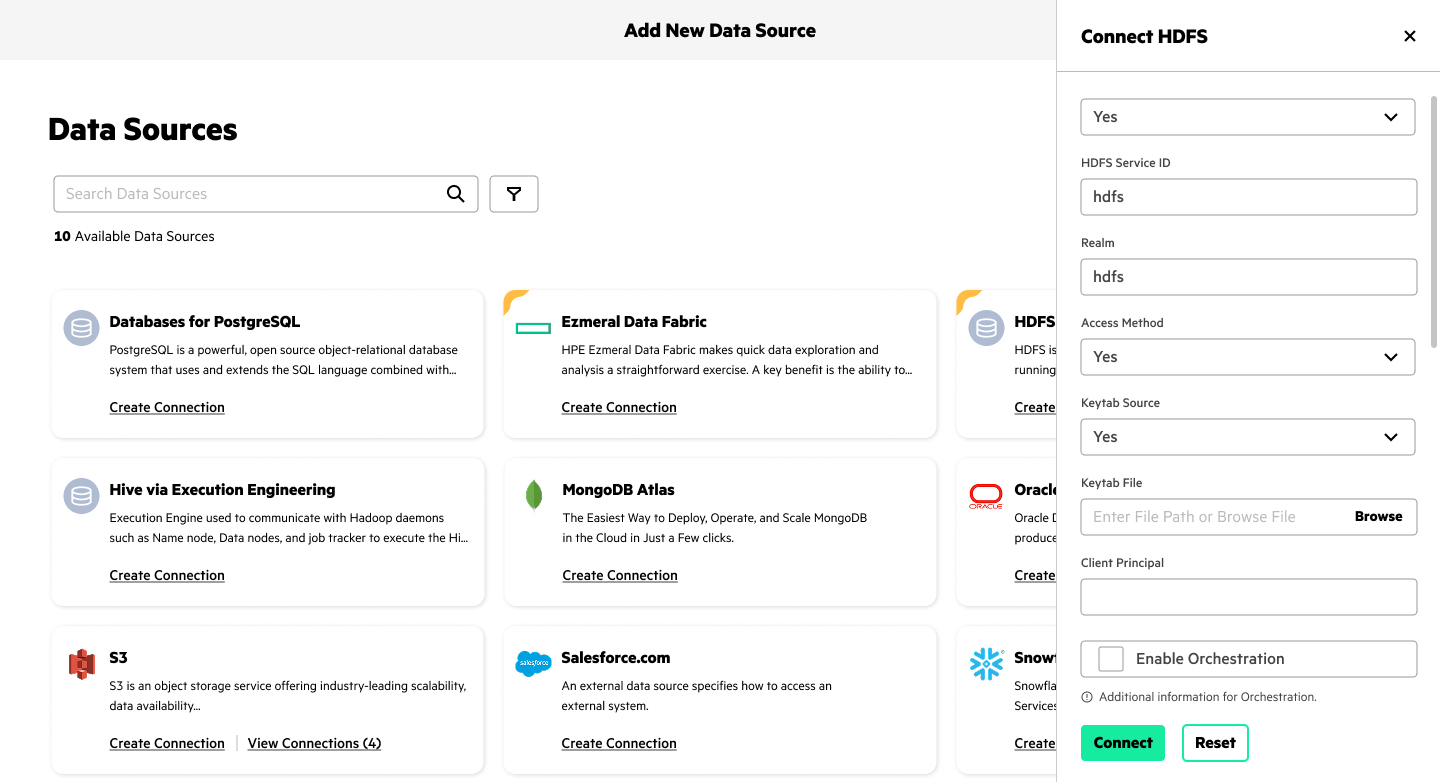Close the Connect HDFS panel
The height and width of the screenshot is (782, 1440).
point(1410,36)
